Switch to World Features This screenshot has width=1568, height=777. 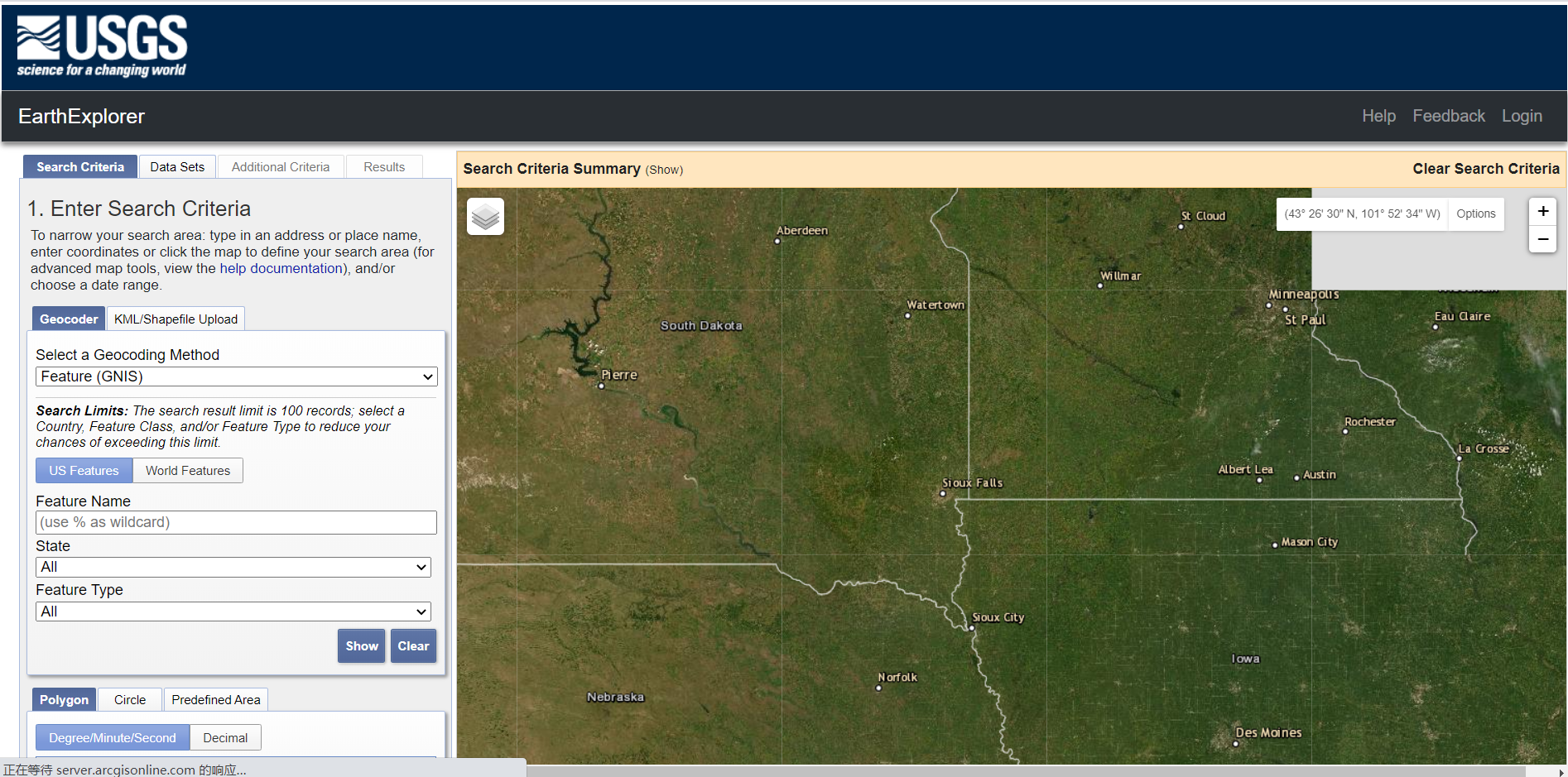[188, 471]
